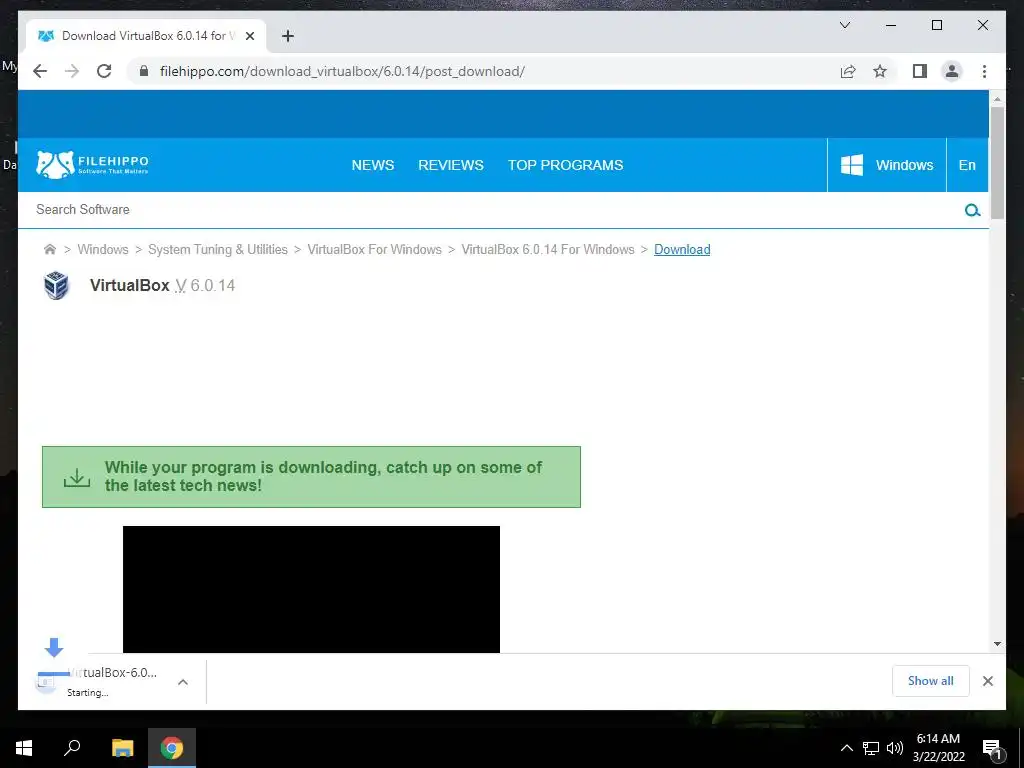Click the Download breadcrumb link
The width and height of the screenshot is (1024, 768).
[682, 249]
